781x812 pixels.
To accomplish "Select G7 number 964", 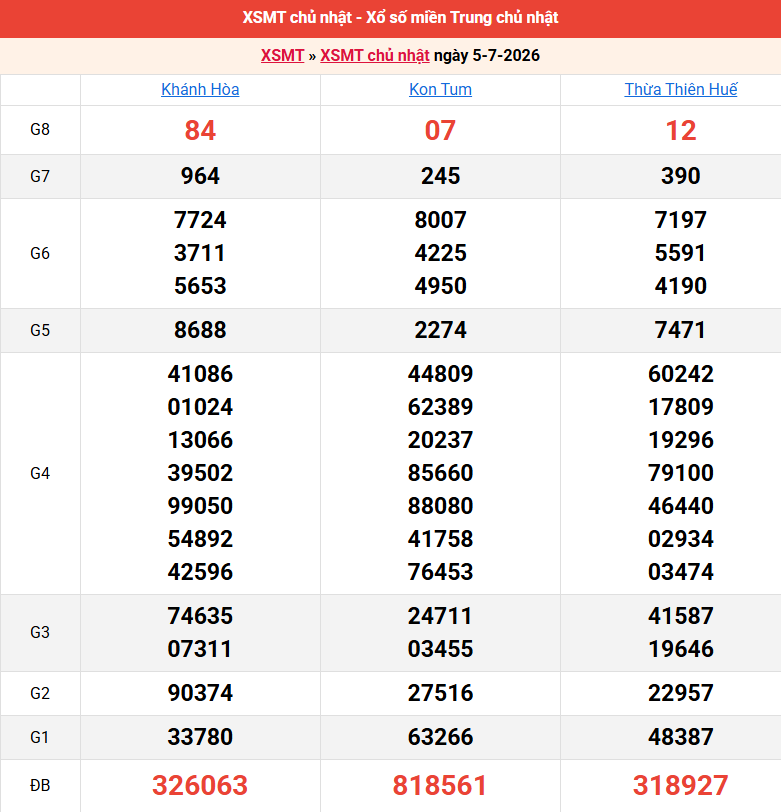I will 200,176.
